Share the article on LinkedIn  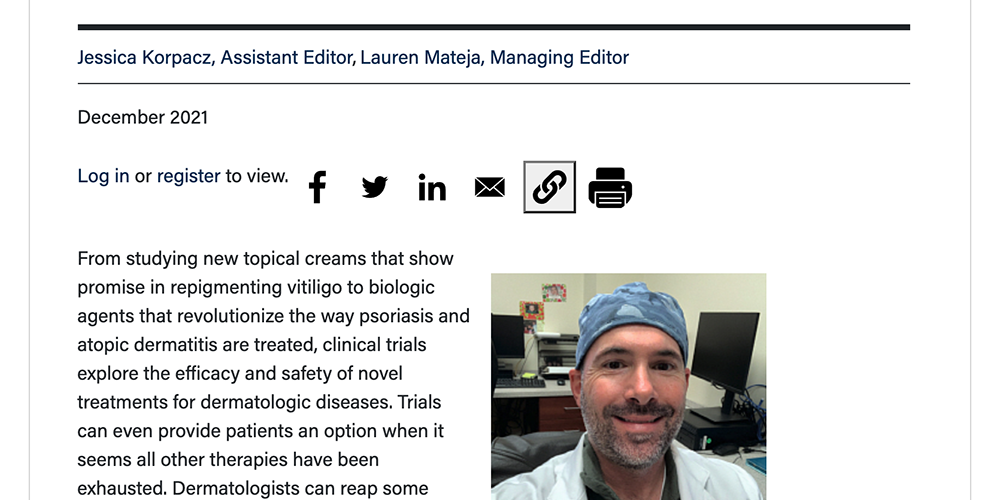click(x=432, y=188)
